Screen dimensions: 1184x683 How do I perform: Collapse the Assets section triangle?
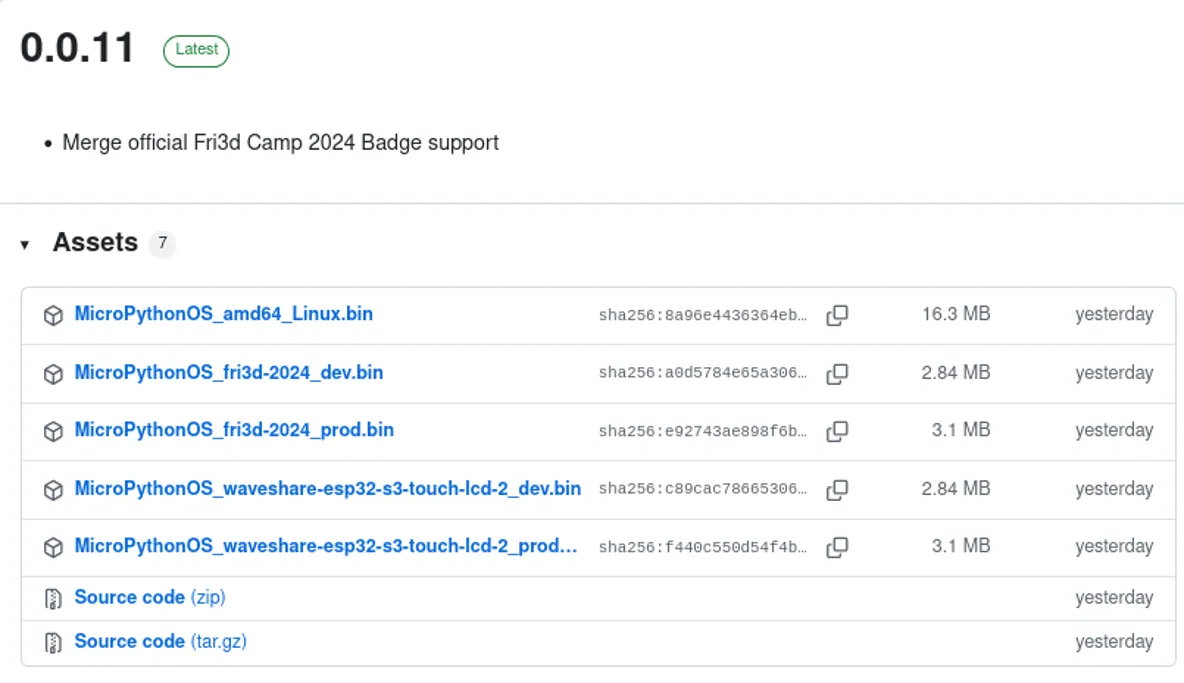[x=25, y=244]
